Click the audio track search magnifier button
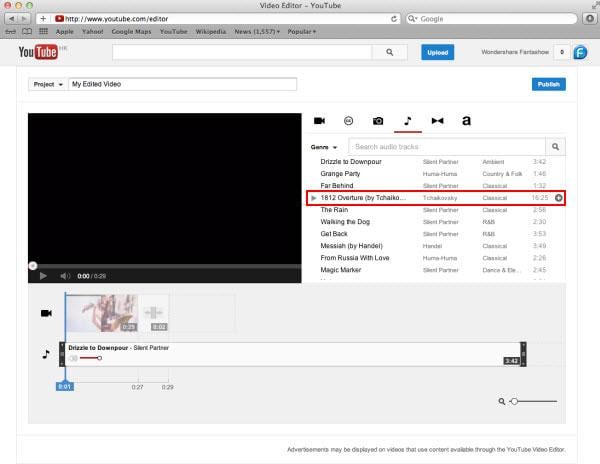The height and width of the screenshot is (464, 600). [x=555, y=147]
